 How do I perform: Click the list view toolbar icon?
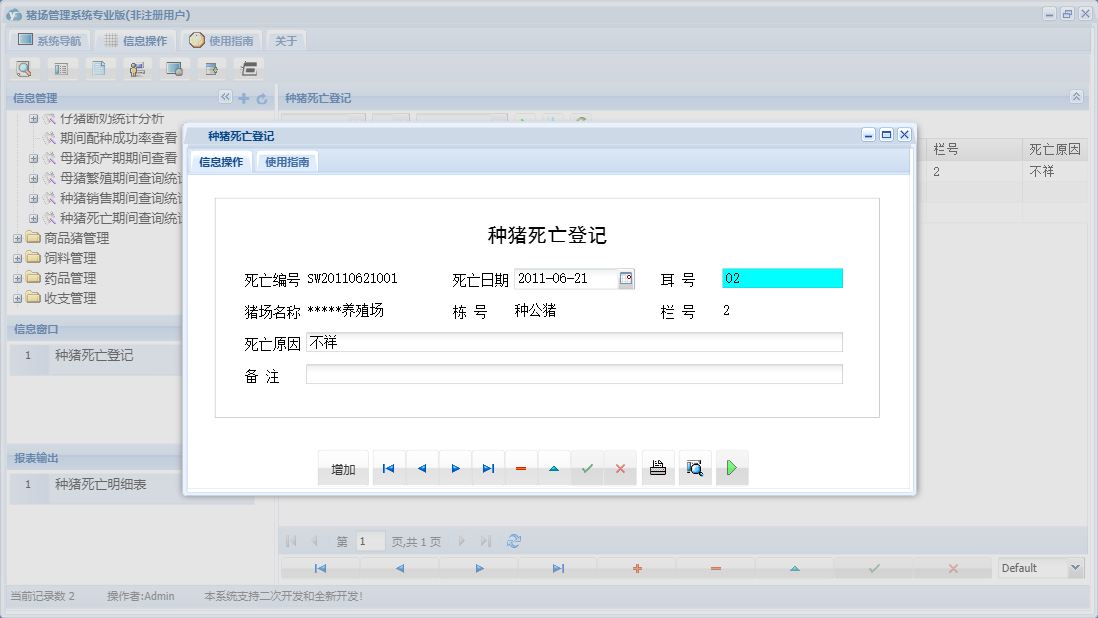[x=62, y=69]
